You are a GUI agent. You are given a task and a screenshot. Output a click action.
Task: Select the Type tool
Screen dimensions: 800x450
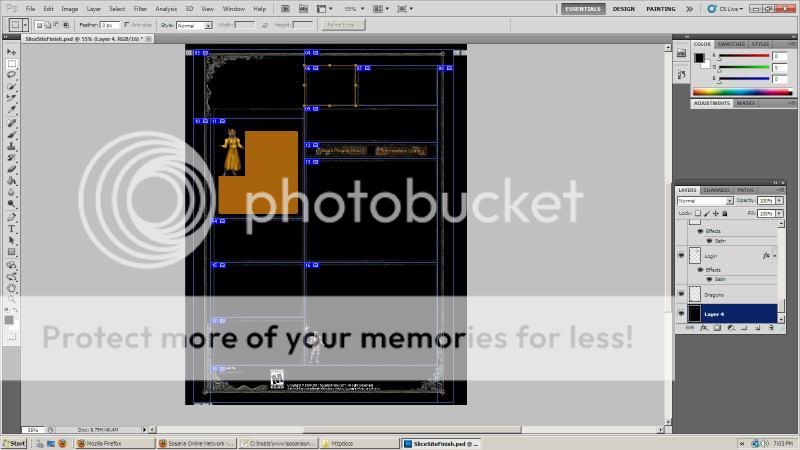11,229
